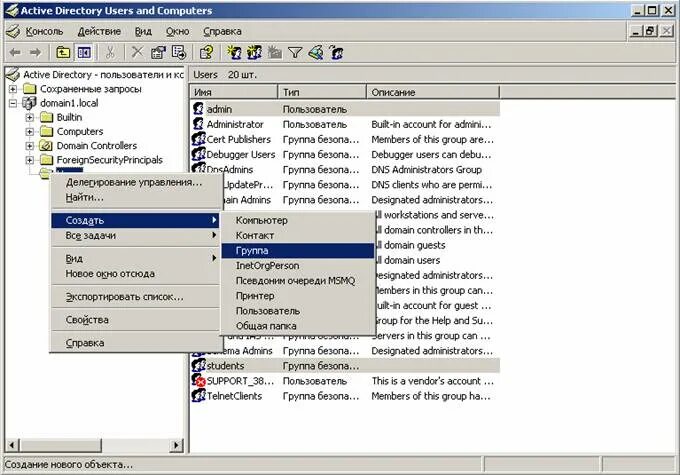Choose Делегирование управления in context menu
The height and width of the screenshot is (475, 680).
coord(135,182)
